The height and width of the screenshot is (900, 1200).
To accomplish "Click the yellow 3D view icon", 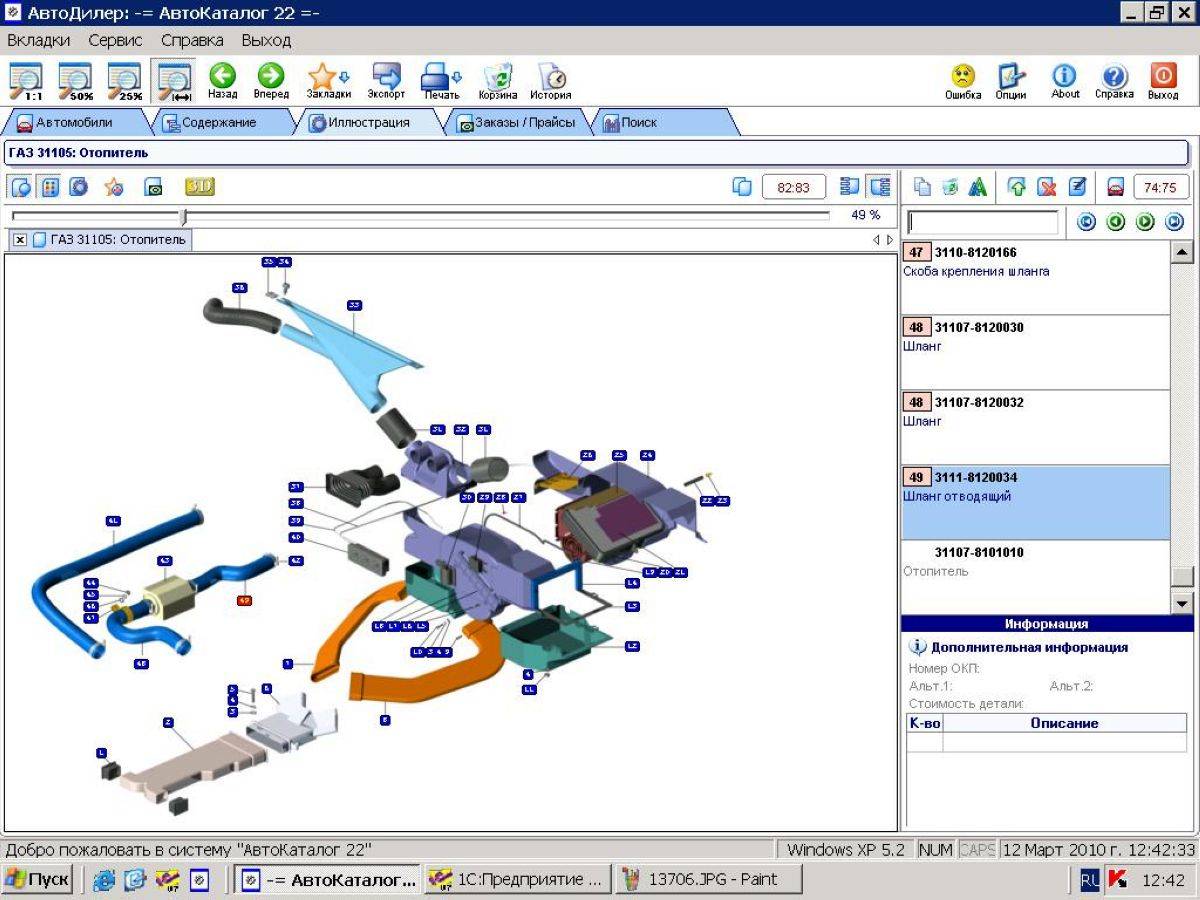I will 199,187.
